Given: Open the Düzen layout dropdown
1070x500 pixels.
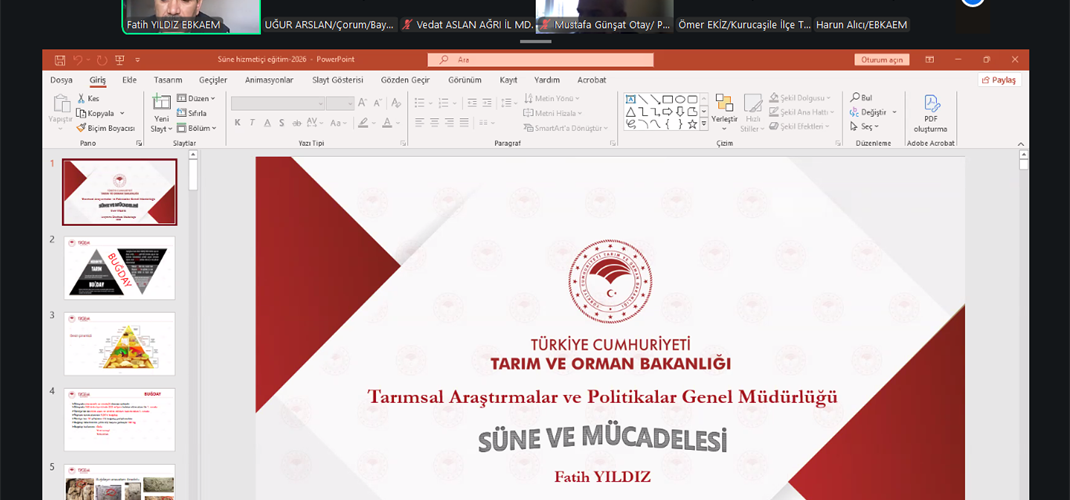Looking at the screenshot, I should 196,98.
